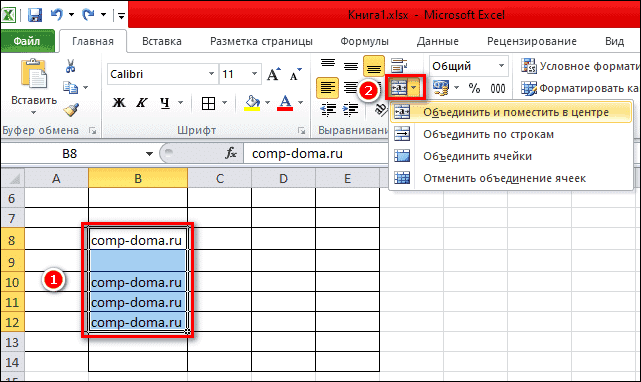641x382 pixels.
Task: Apply borders to selection
Action: pyautogui.click(x=208, y=103)
